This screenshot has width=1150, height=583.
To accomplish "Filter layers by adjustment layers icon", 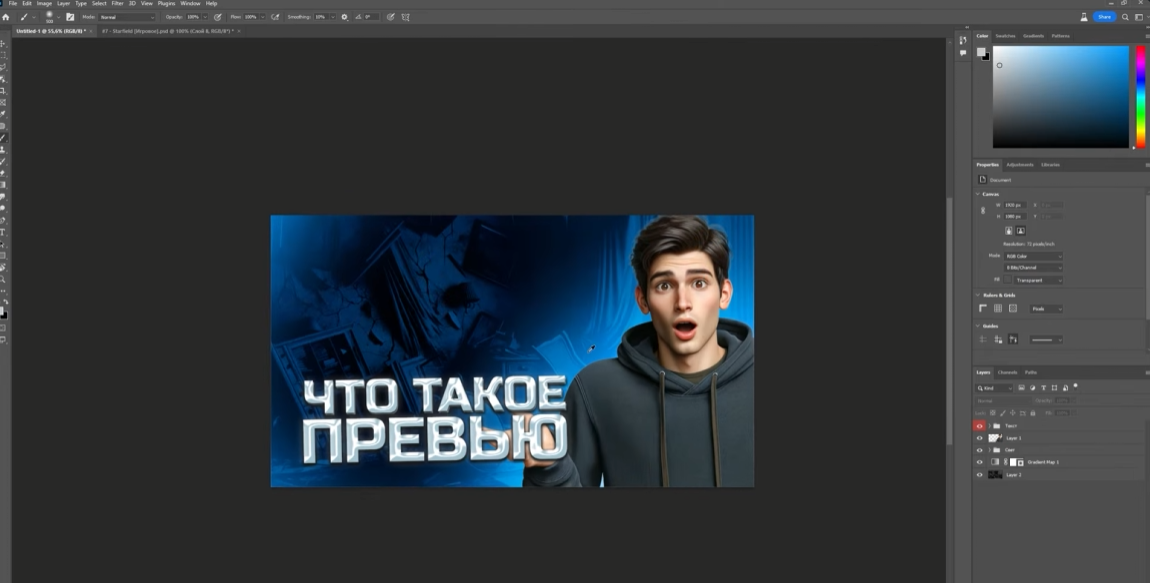I will click(1033, 388).
